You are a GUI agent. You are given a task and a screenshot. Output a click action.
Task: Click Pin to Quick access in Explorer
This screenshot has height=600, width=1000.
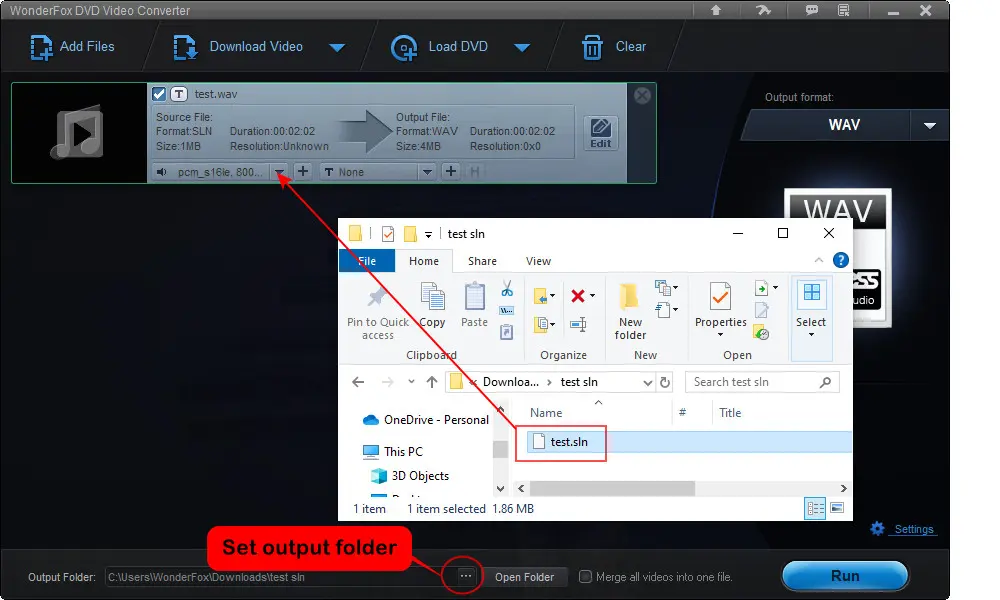[378, 312]
